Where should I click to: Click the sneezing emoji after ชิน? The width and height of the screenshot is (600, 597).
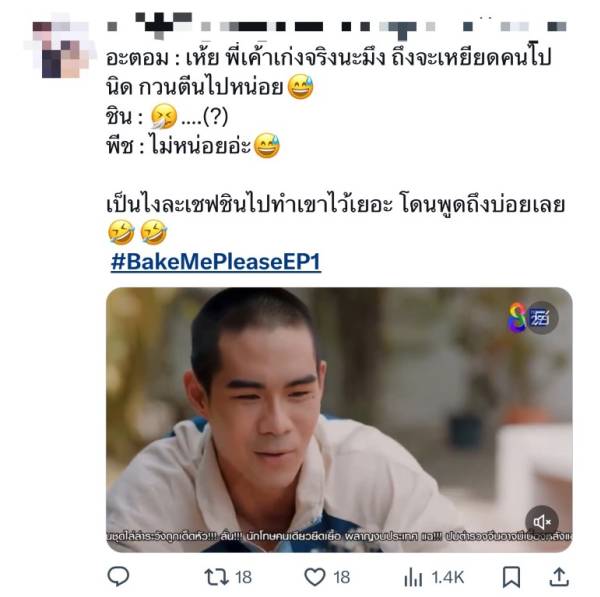[x=164, y=116]
